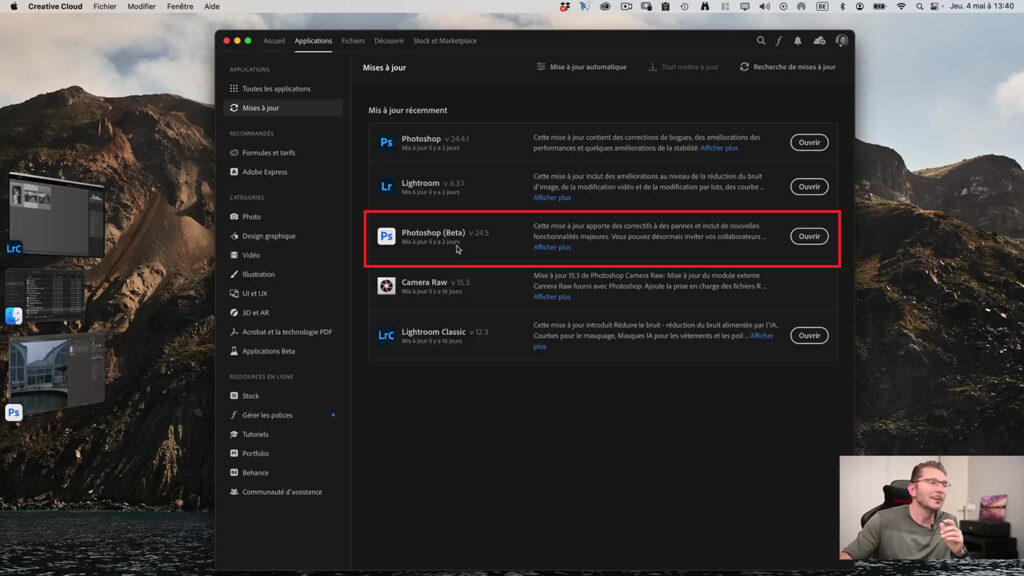
Task: Click Ouvrir for Photoshop (Beta)
Action: 809,236
